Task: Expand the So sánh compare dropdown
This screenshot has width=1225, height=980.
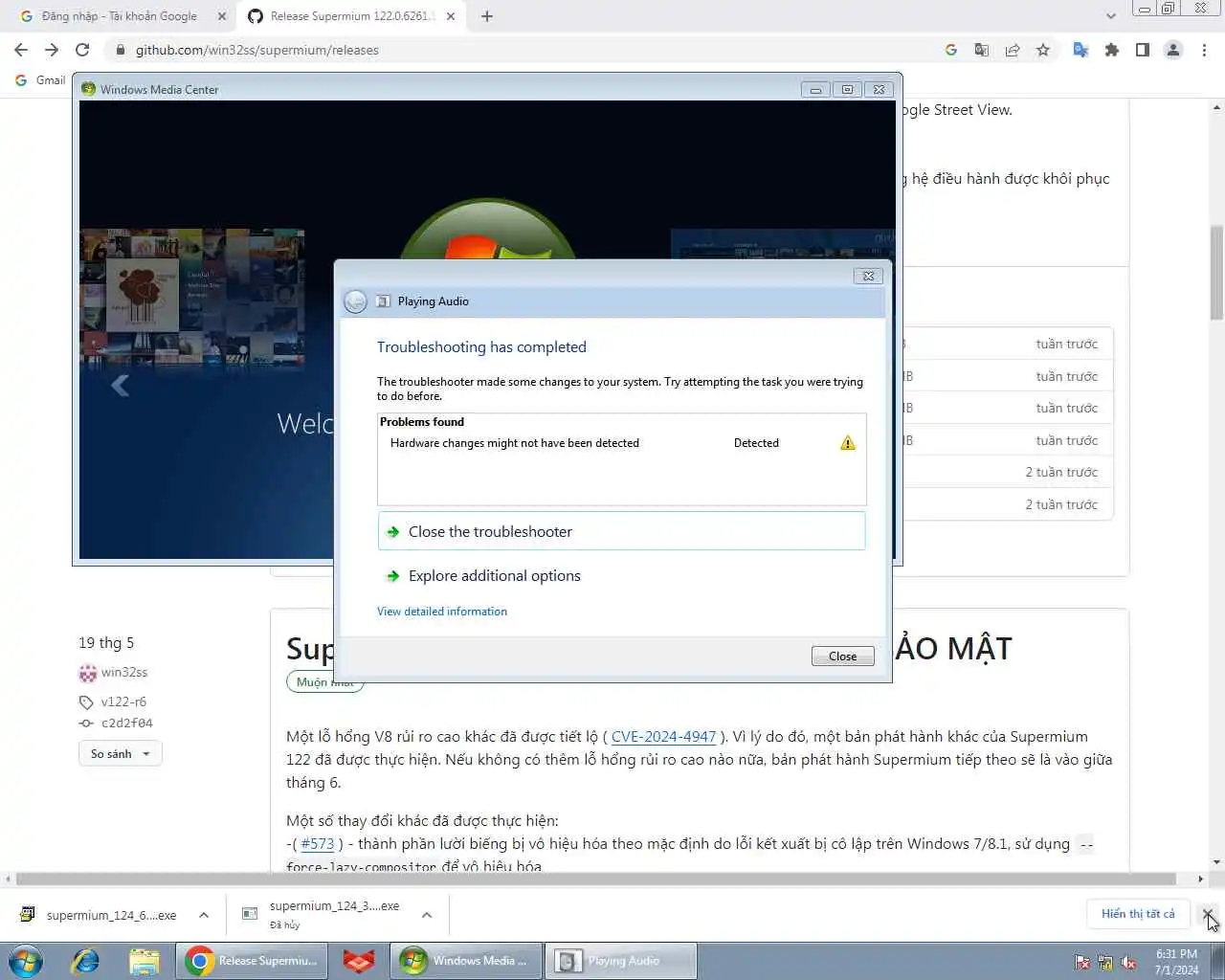Action: pos(121,754)
